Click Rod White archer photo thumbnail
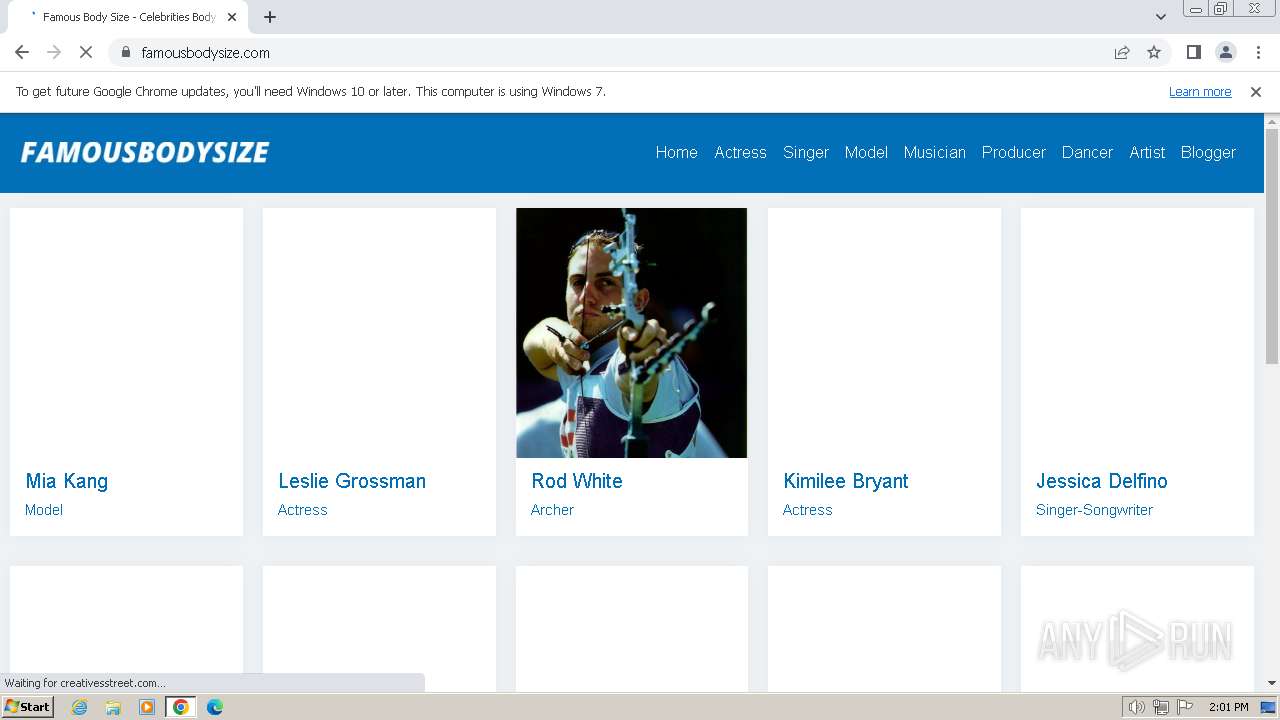The height and width of the screenshot is (720, 1280). 631,333
